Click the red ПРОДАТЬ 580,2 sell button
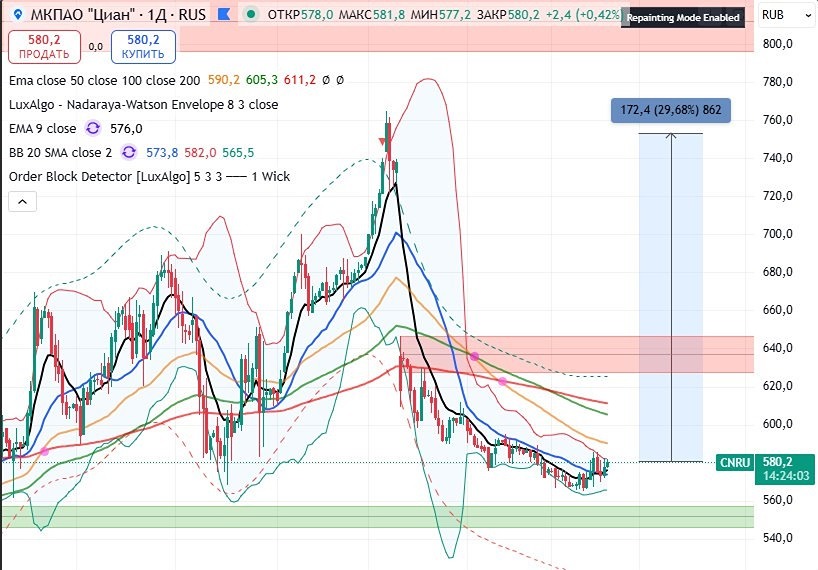 tap(44, 47)
